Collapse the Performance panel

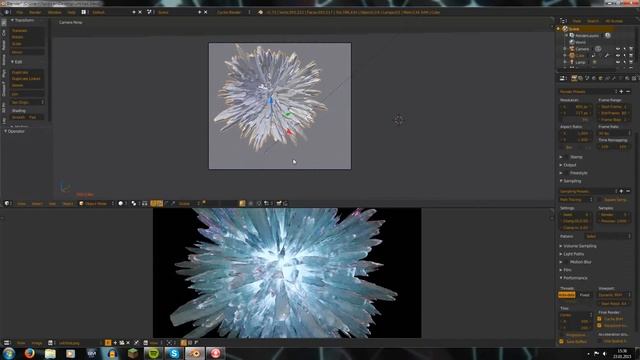(x=573, y=278)
